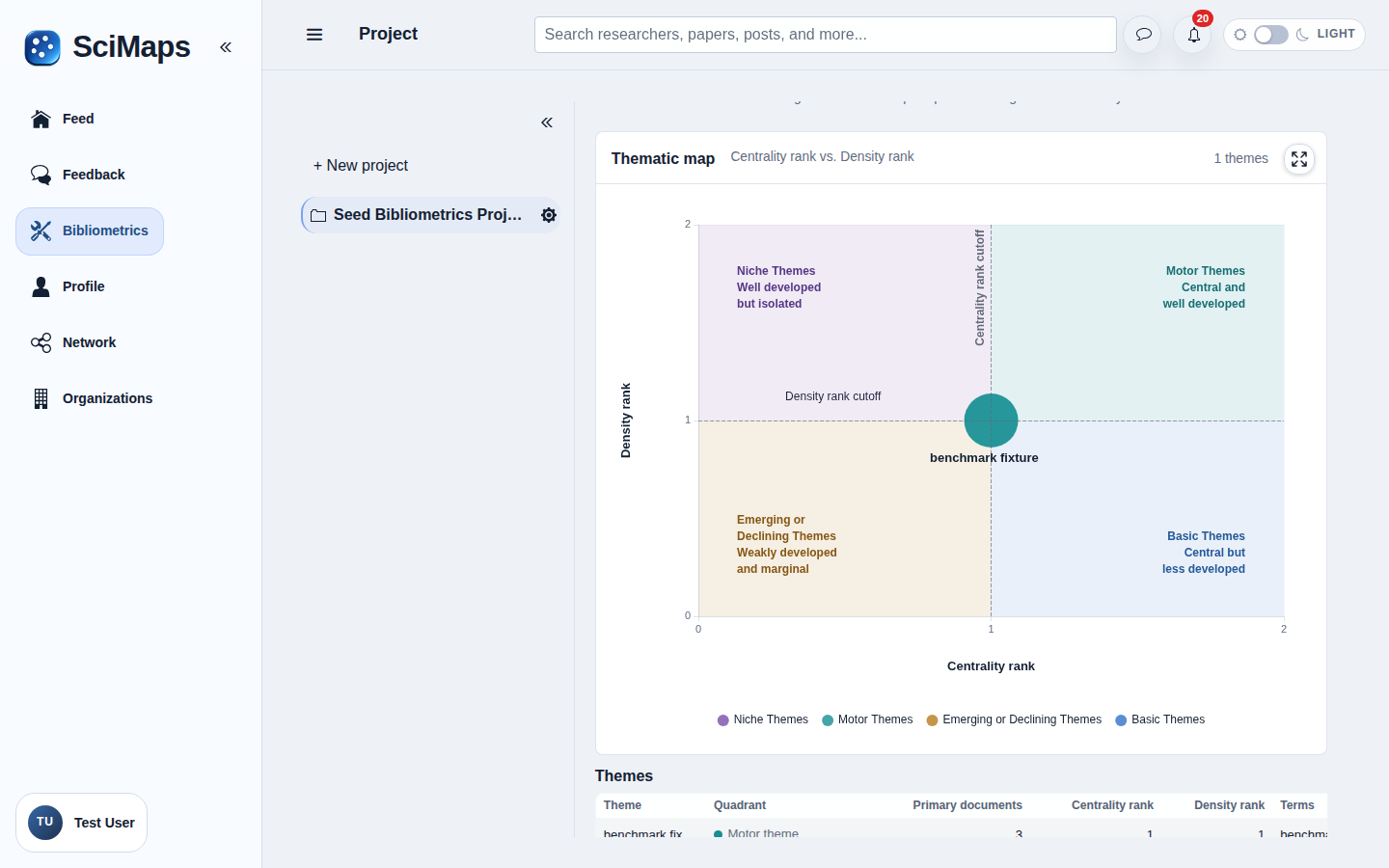This screenshot has height=868, width=1389.
Task: Collapse the main sidebar with double chevron
Action: pos(226,47)
